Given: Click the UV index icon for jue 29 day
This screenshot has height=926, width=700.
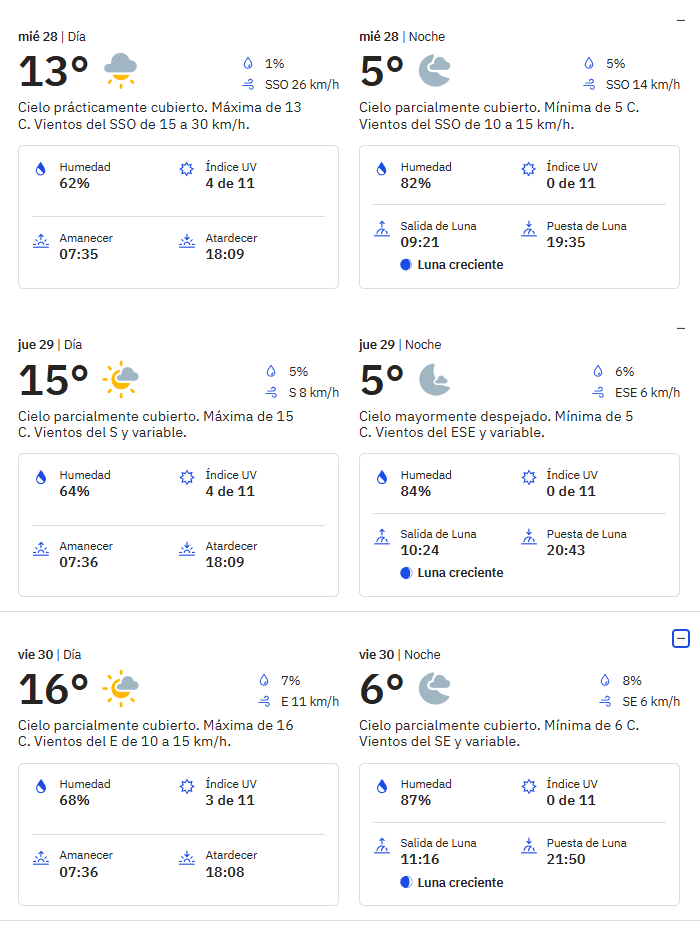Looking at the screenshot, I should pos(187,477).
